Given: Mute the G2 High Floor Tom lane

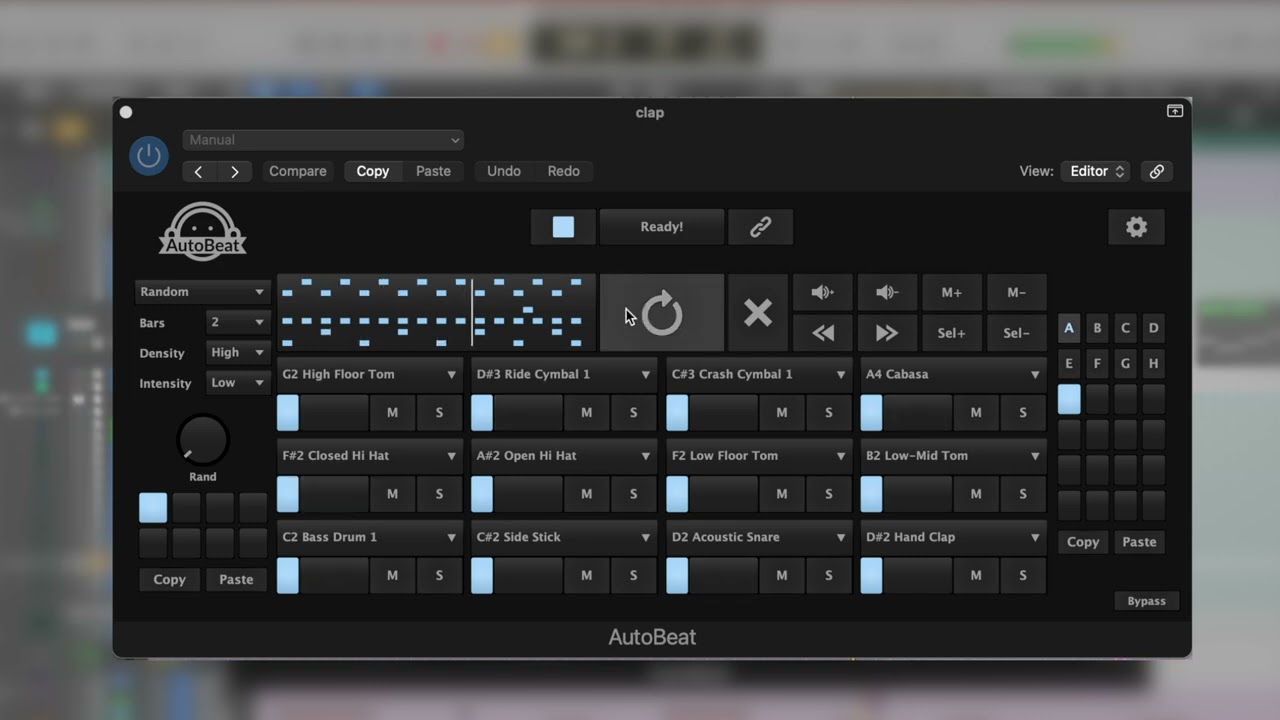Looking at the screenshot, I should pyautogui.click(x=392, y=412).
